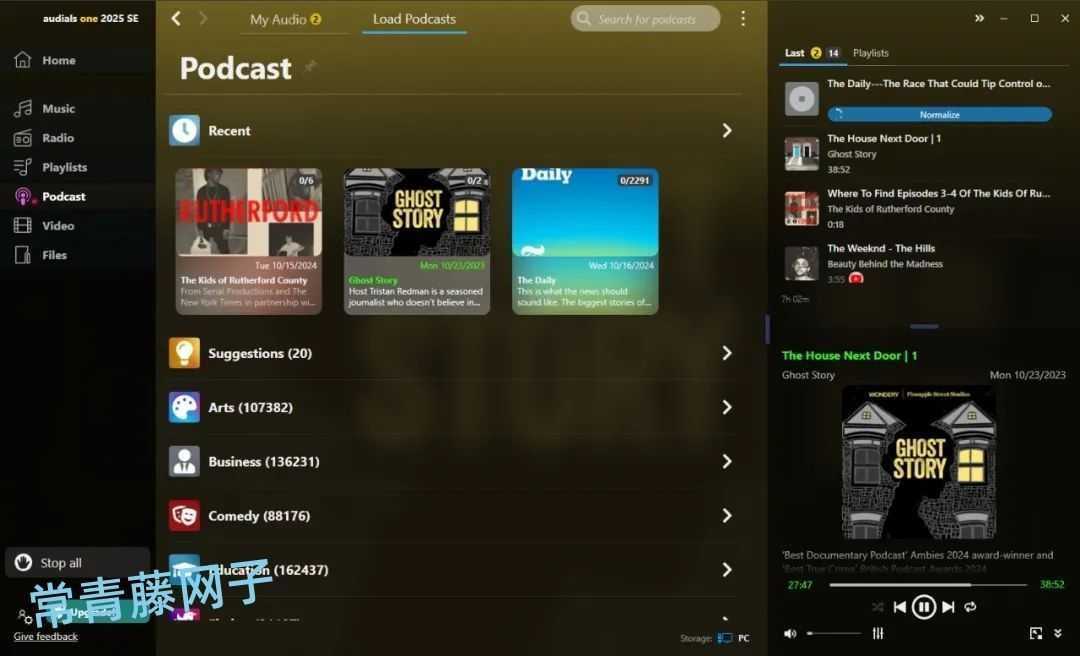Click the Normalize progress button
1080x656 pixels.
(939, 114)
